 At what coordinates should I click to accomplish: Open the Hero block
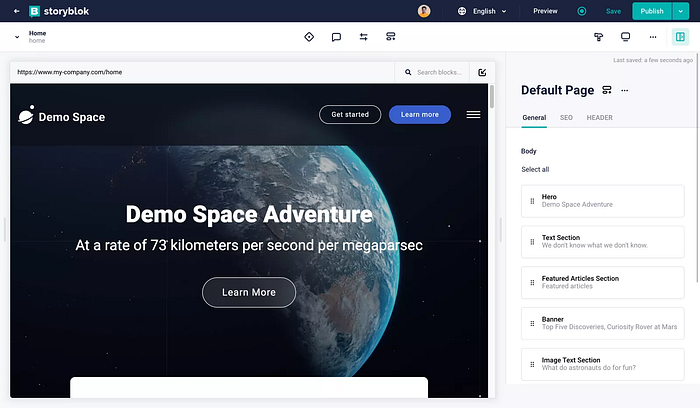click(x=603, y=201)
